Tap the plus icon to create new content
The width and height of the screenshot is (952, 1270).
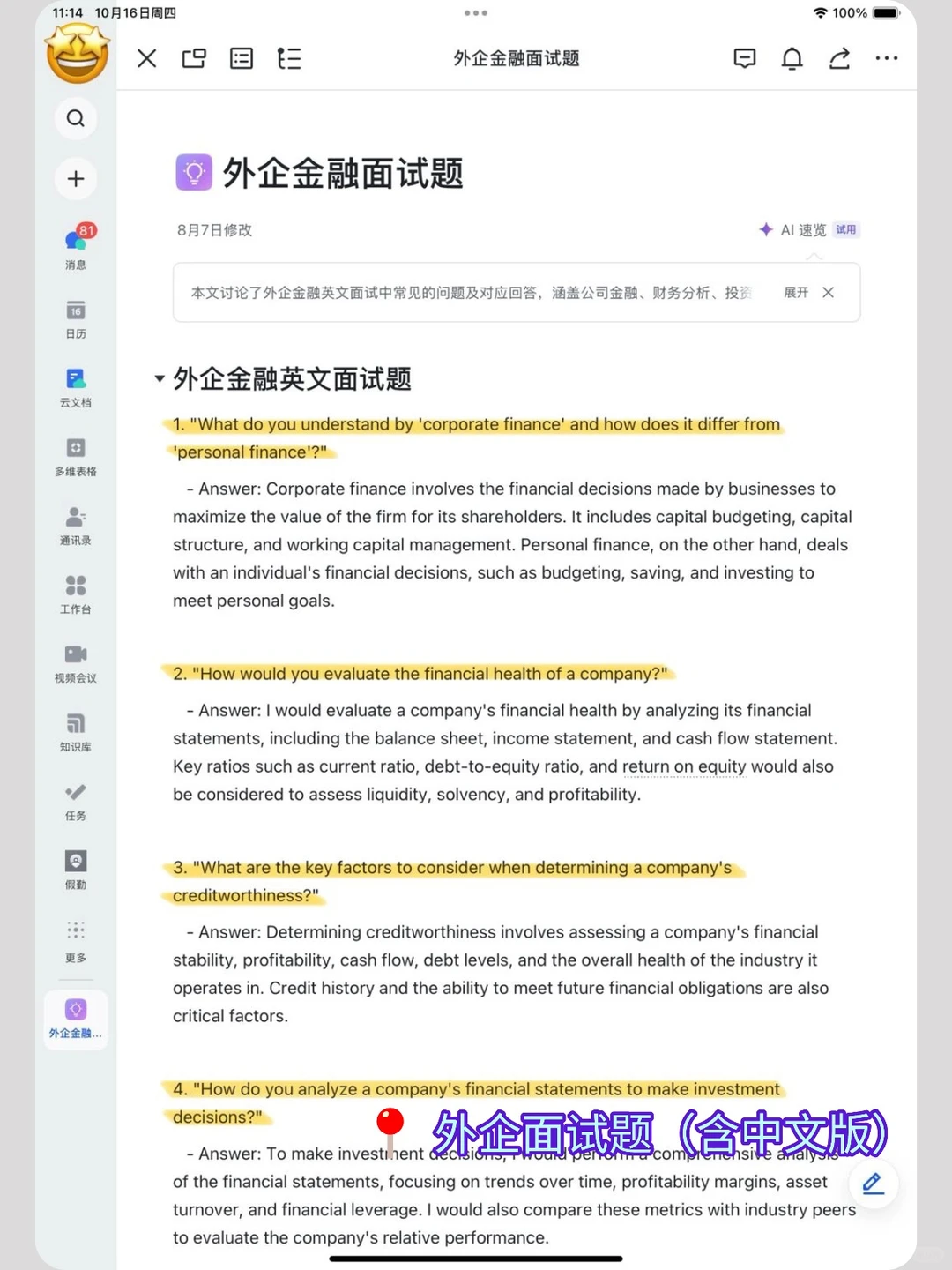[x=76, y=178]
